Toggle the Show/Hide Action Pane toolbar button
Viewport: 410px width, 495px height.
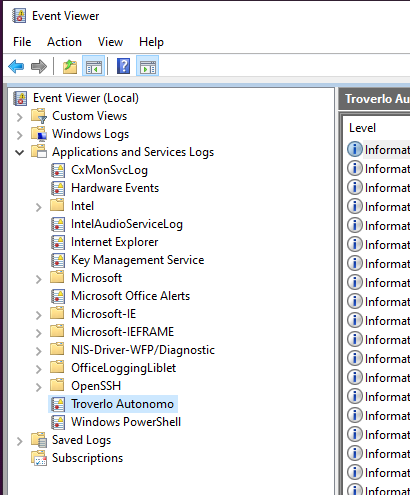coord(148,66)
